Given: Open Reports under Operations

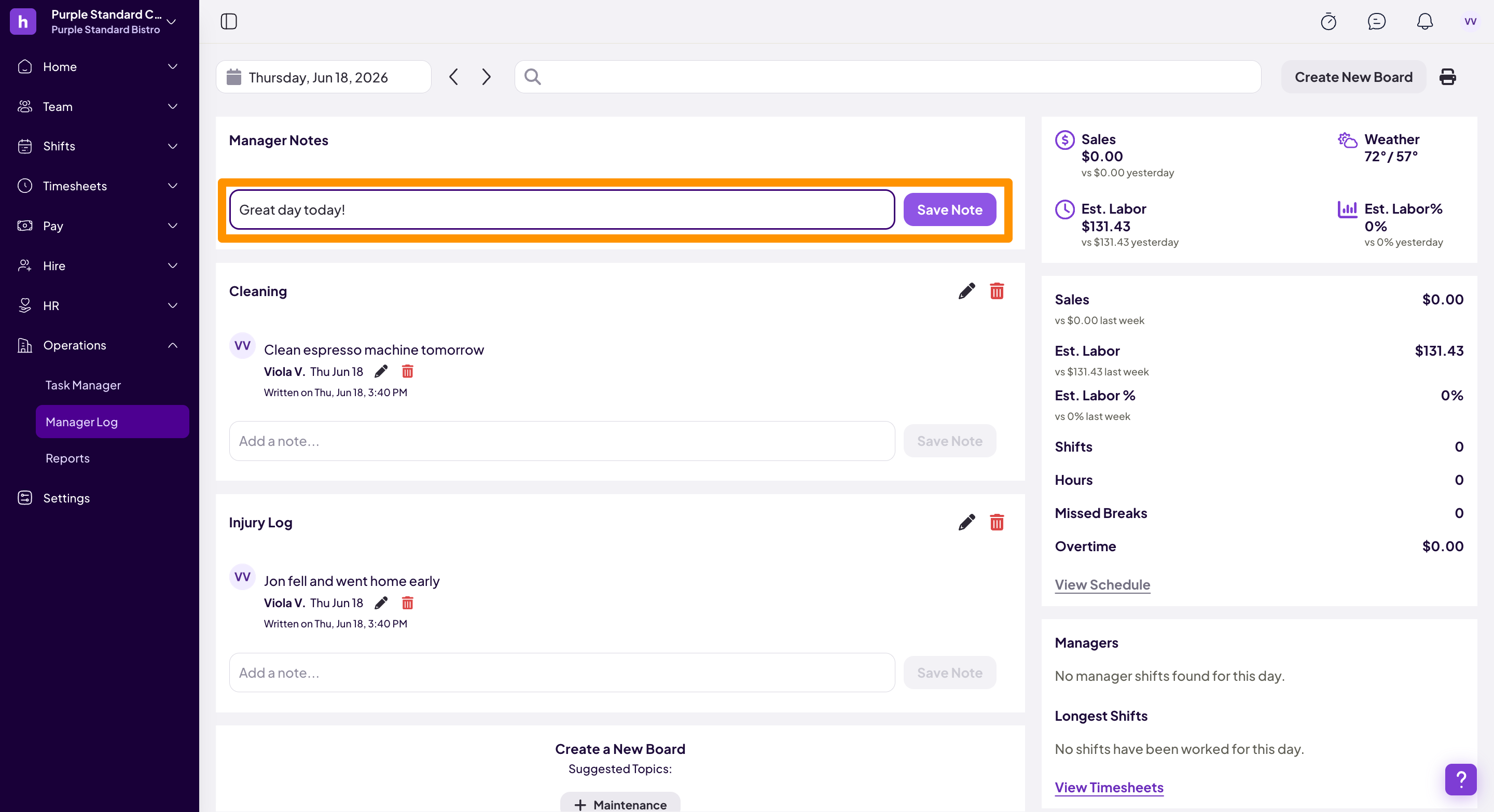Looking at the screenshot, I should (67, 458).
